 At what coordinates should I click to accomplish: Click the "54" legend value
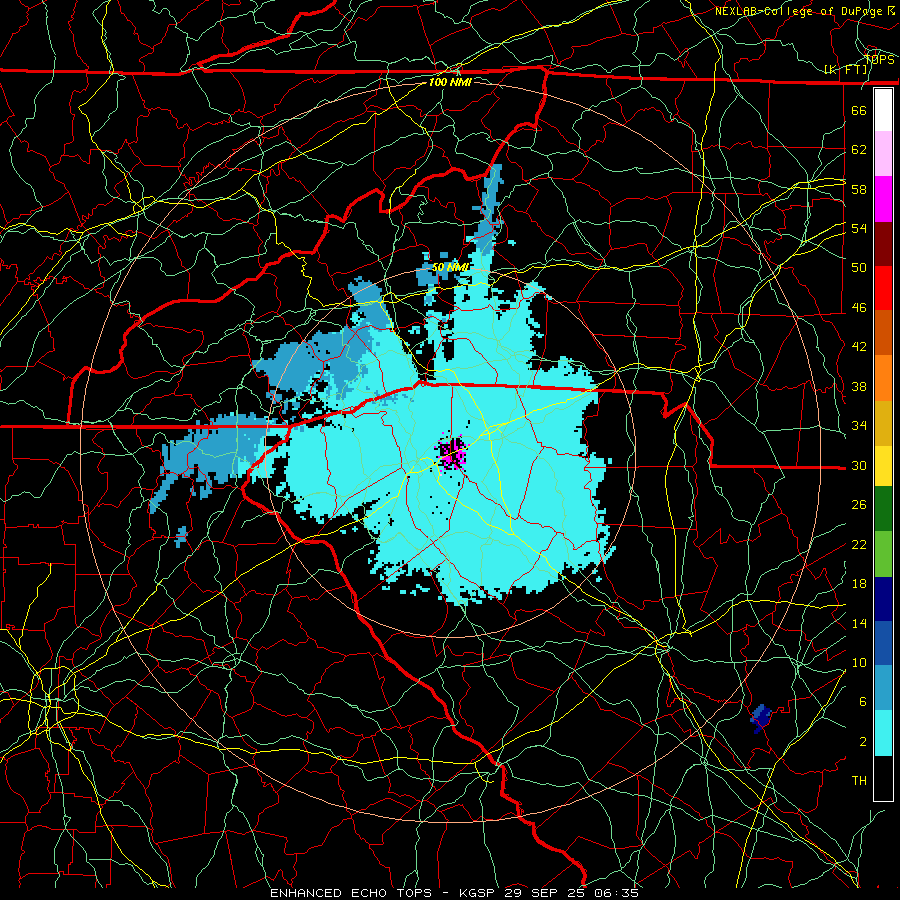click(859, 228)
